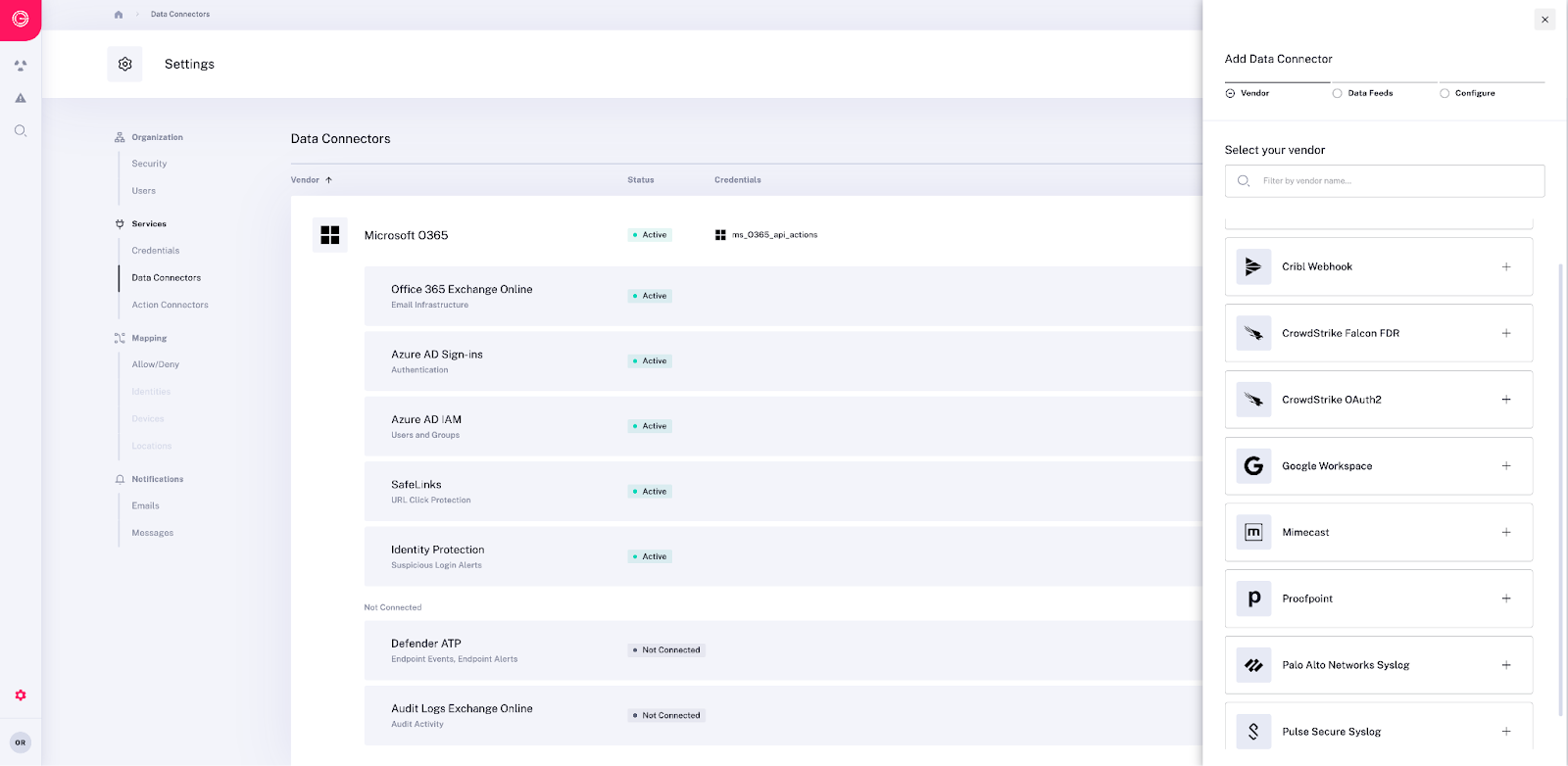Click the red app logo icon
The height and width of the screenshot is (766, 1568).
(21, 20)
